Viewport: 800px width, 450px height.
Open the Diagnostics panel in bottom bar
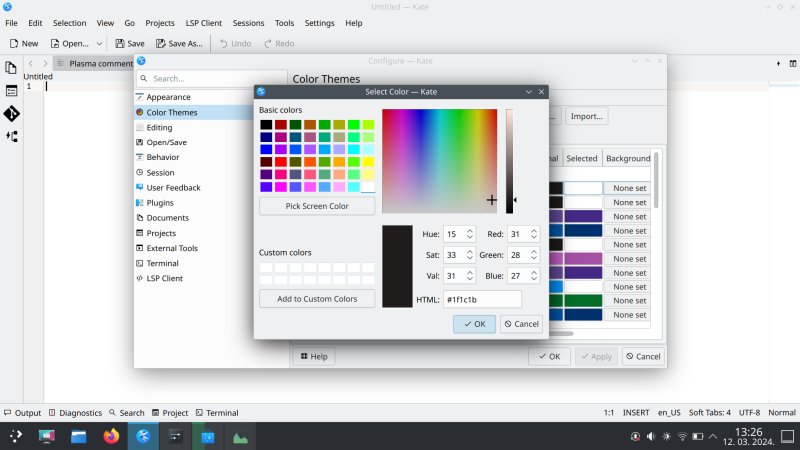pyautogui.click(x=76, y=413)
